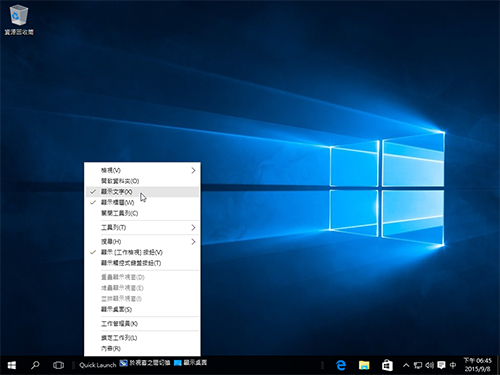Viewport: 500px width, 375px height.
Task: Open the taskbar search magnifier
Action: point(35,365)
